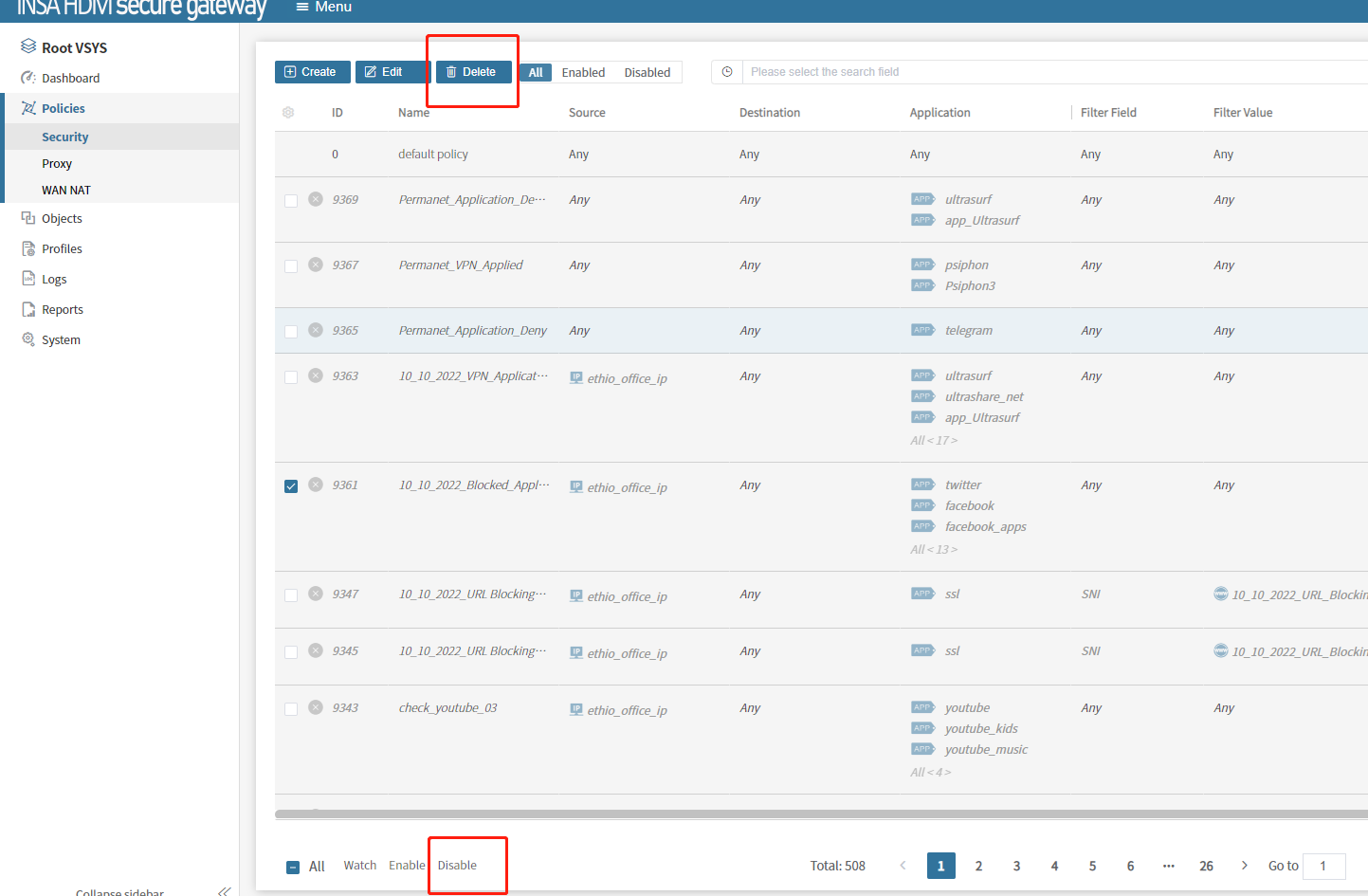The width and height of the screenshot is (1368, 896).
Task: Click the Disable action at bottom
Action: [457, 866]
